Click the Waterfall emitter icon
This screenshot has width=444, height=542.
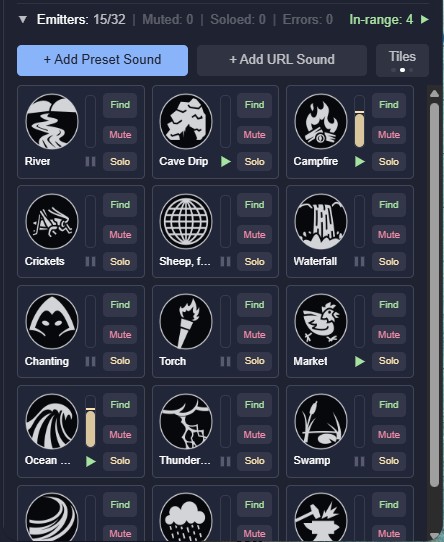(x=321, y=221)
